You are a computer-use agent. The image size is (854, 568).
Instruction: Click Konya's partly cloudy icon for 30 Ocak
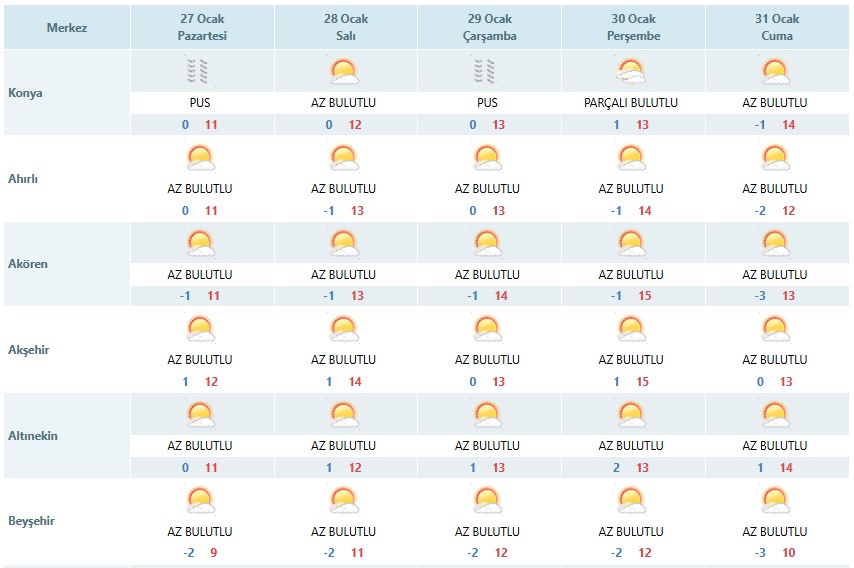[x=631, y=71]
